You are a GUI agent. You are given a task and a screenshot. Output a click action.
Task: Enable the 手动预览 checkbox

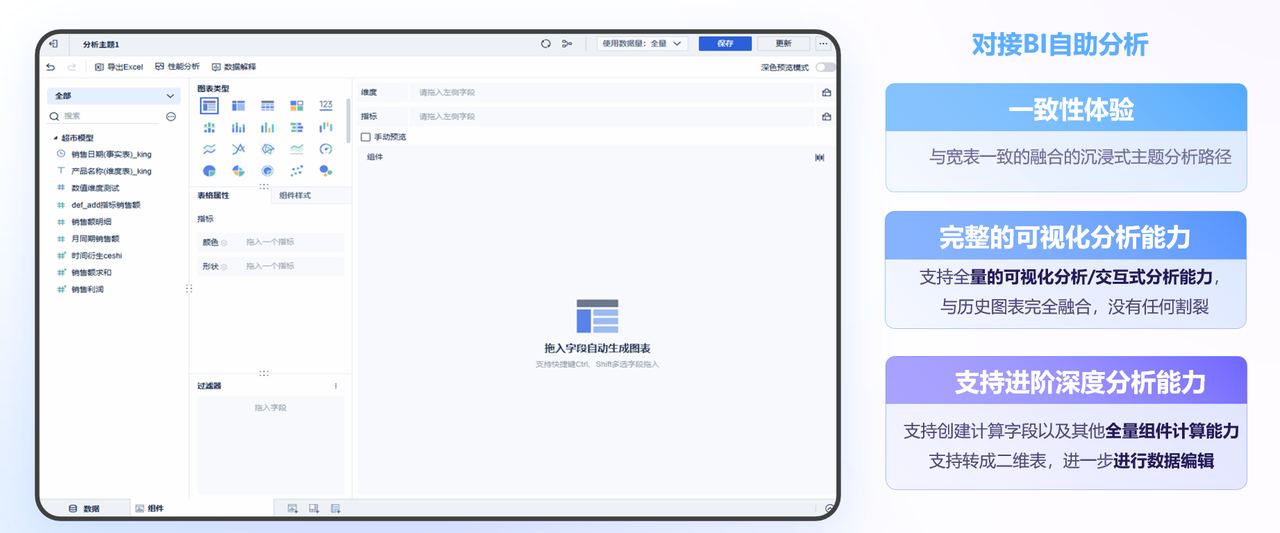pos(366,137)
